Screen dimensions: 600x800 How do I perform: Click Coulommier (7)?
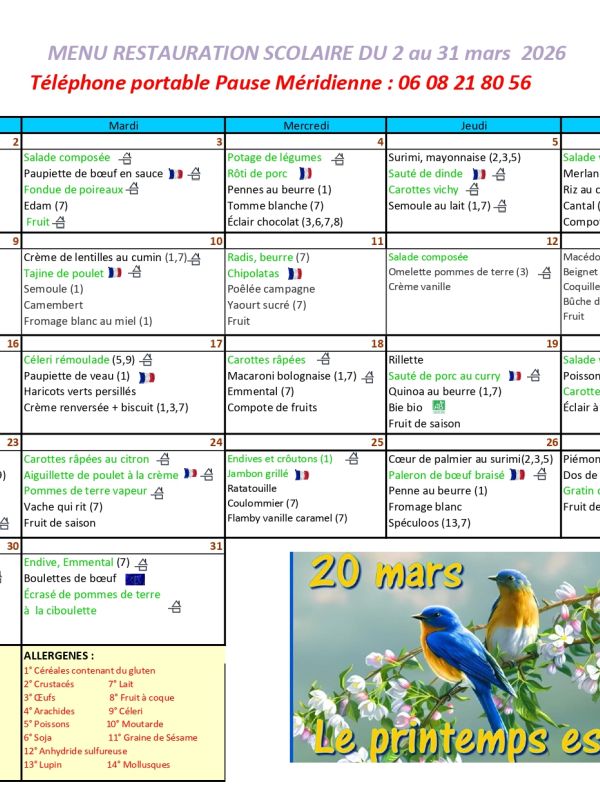point(263,503)
